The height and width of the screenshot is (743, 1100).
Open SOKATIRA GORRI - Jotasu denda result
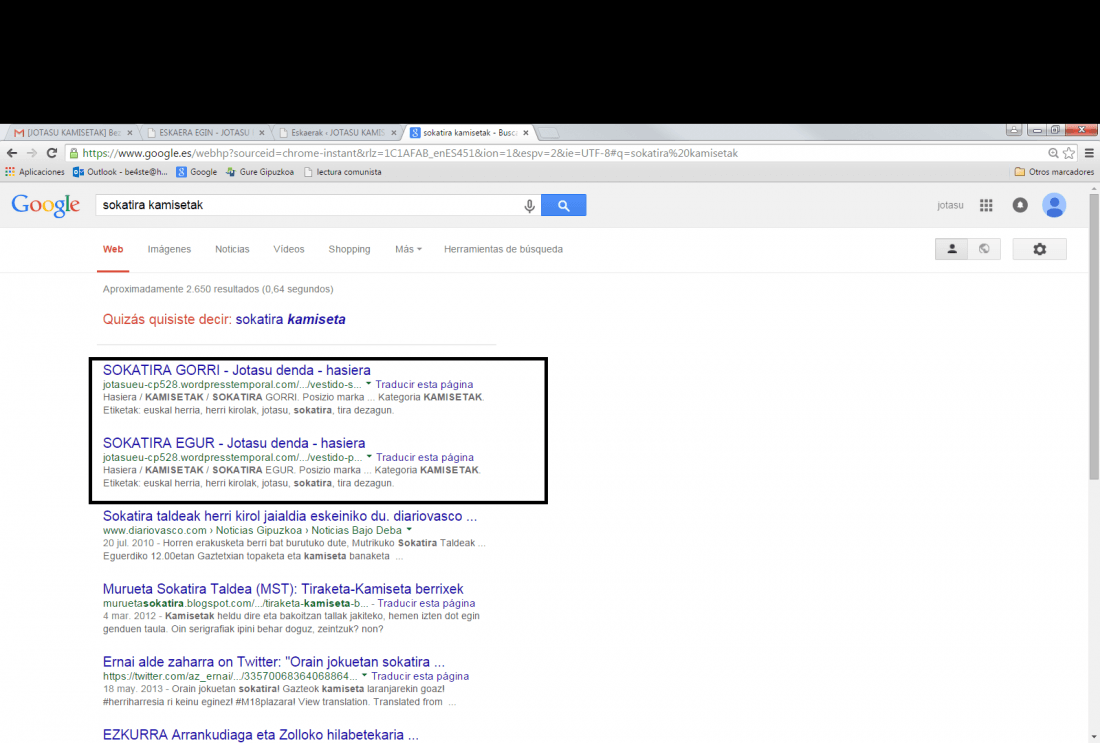coord(236,370)
